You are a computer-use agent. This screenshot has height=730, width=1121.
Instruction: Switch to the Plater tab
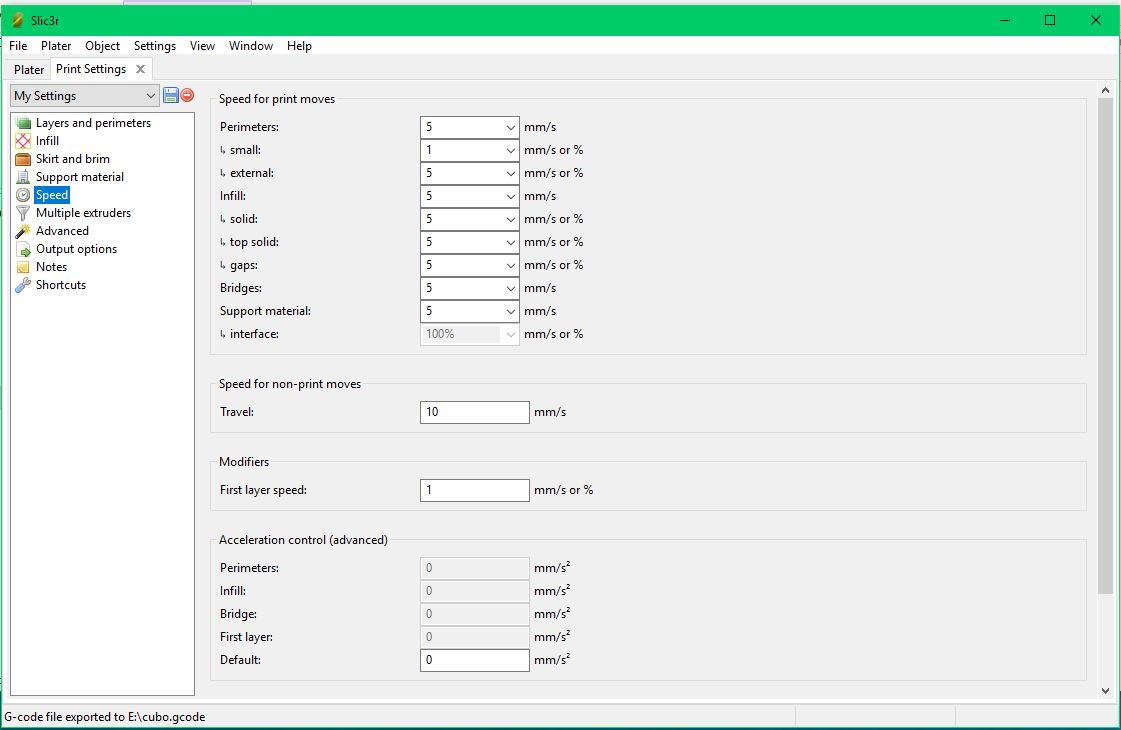(29, 70)
